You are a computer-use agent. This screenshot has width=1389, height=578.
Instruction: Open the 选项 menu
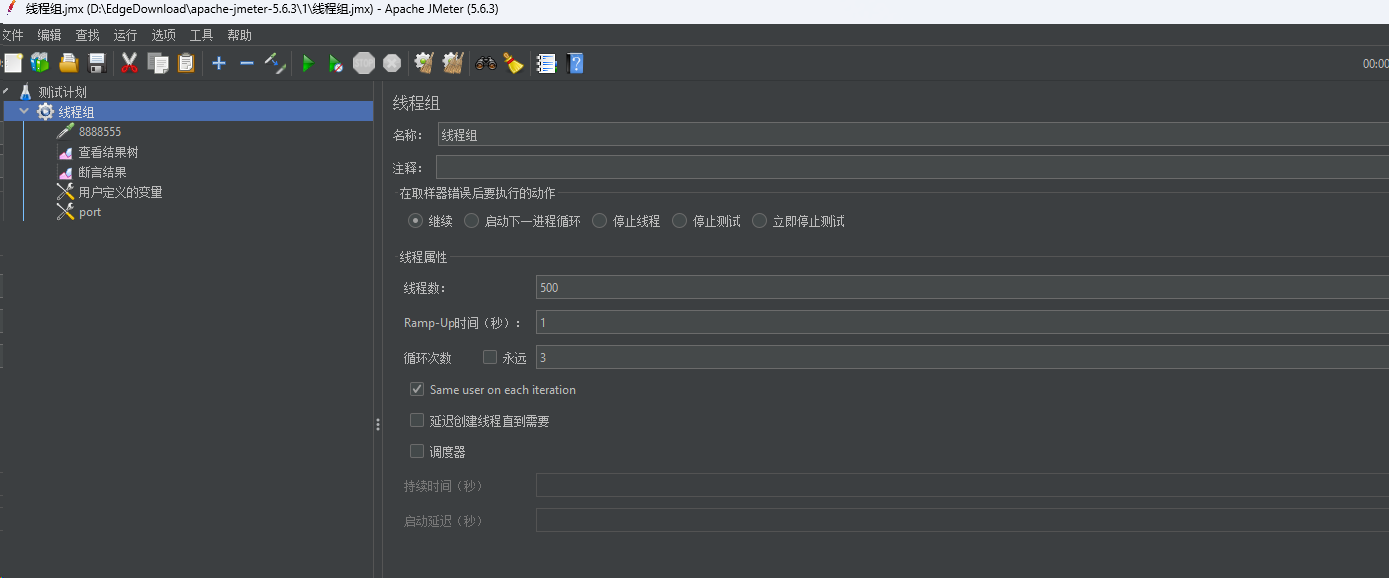(163, 35)
